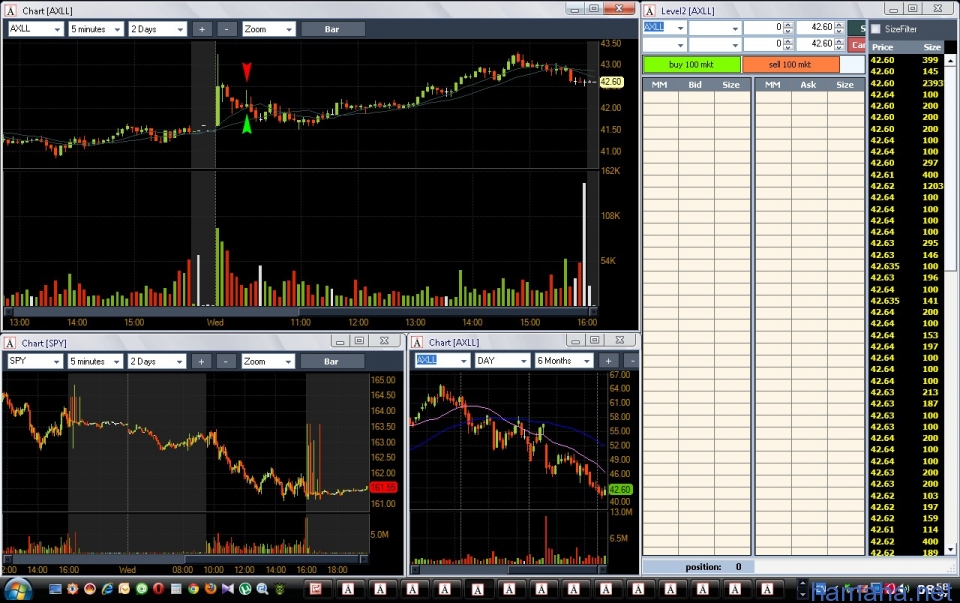Open the AXLL symbol dropdown in daily chart
Screen dimensions: 960x603
(x=463, y=361)
